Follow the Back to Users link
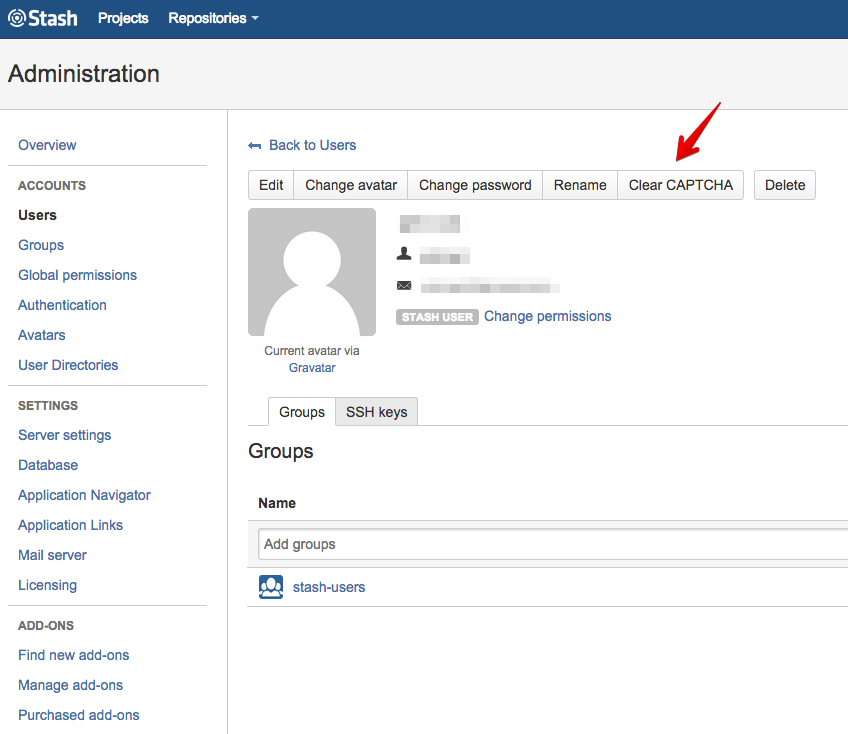Viewport: 848px width, 734px height. pyautogui.click(x=313, y=146)
